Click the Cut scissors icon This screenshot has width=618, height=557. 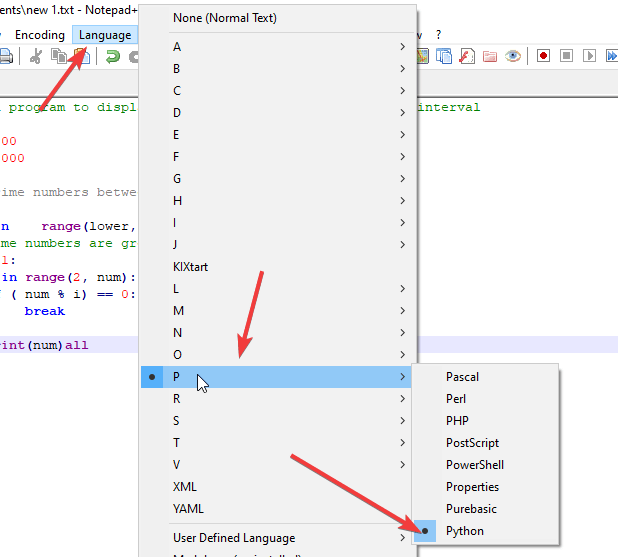point(36,56)
